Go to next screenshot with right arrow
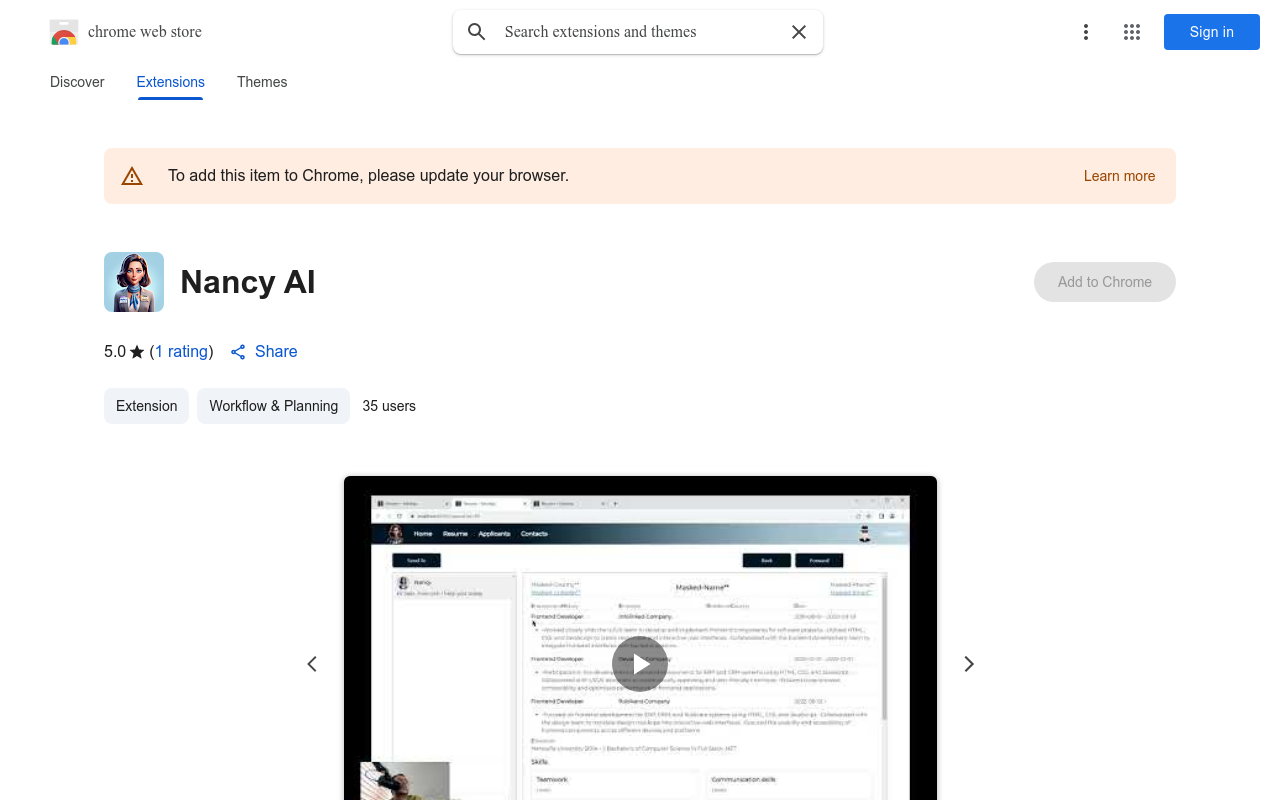The image size is (1280, 800). pos(968,664)
